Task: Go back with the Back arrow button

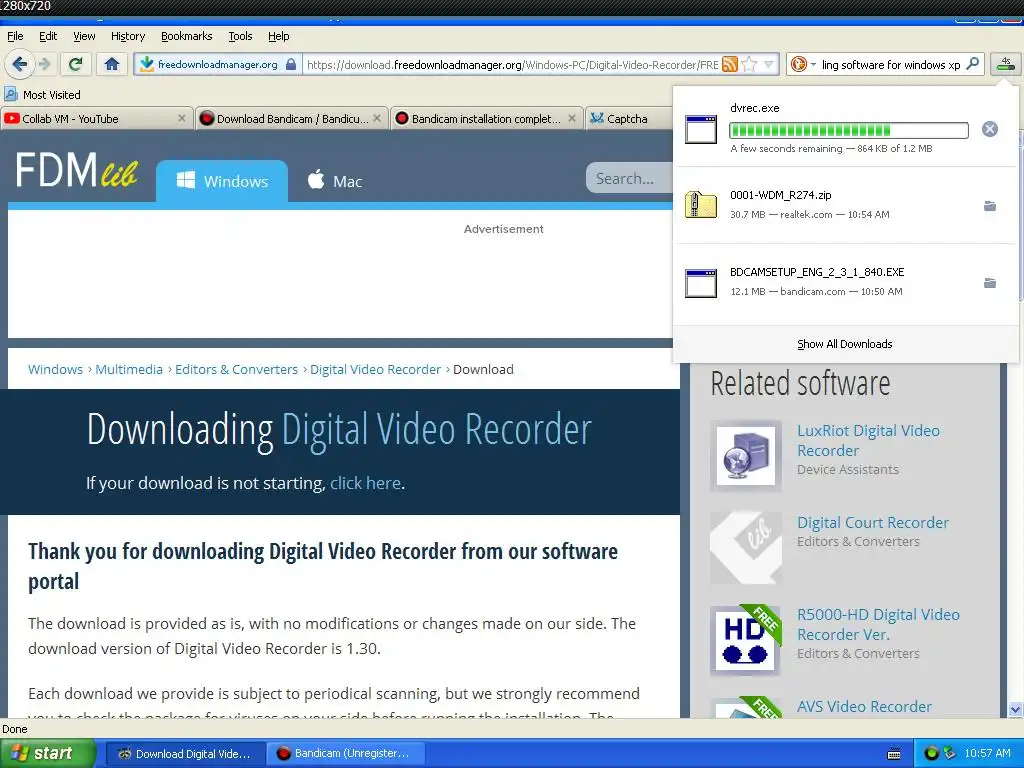Action: coord(19,64)
